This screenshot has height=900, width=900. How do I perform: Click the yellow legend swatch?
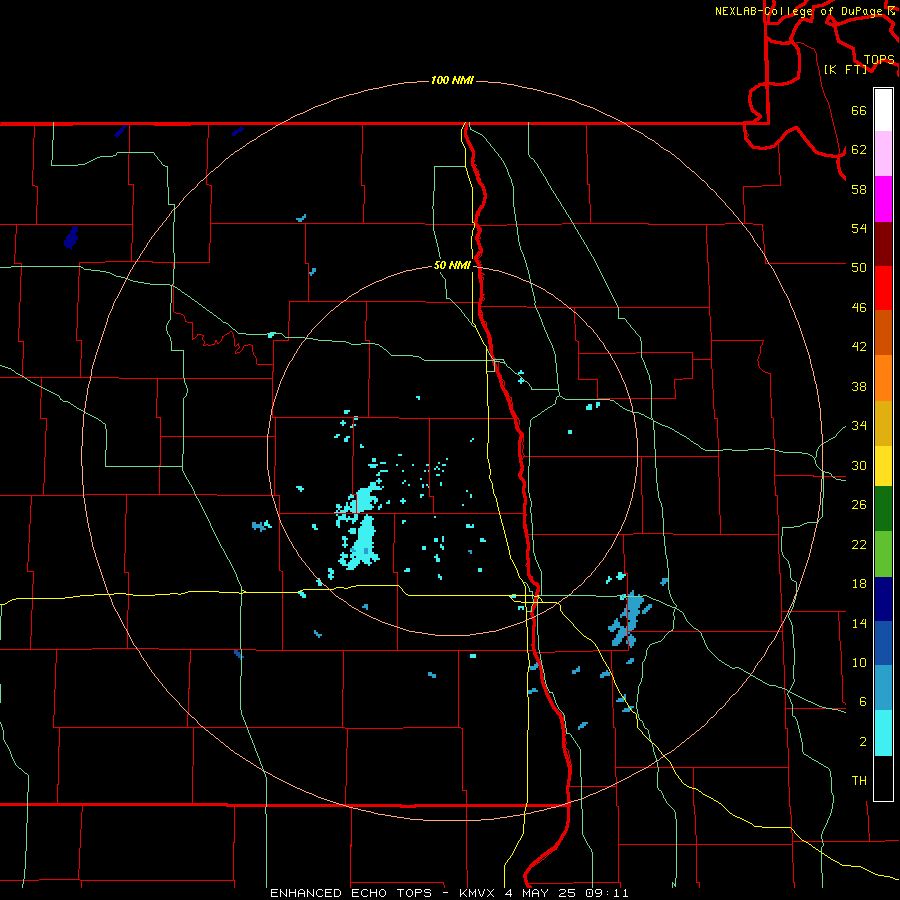point(883,466)
